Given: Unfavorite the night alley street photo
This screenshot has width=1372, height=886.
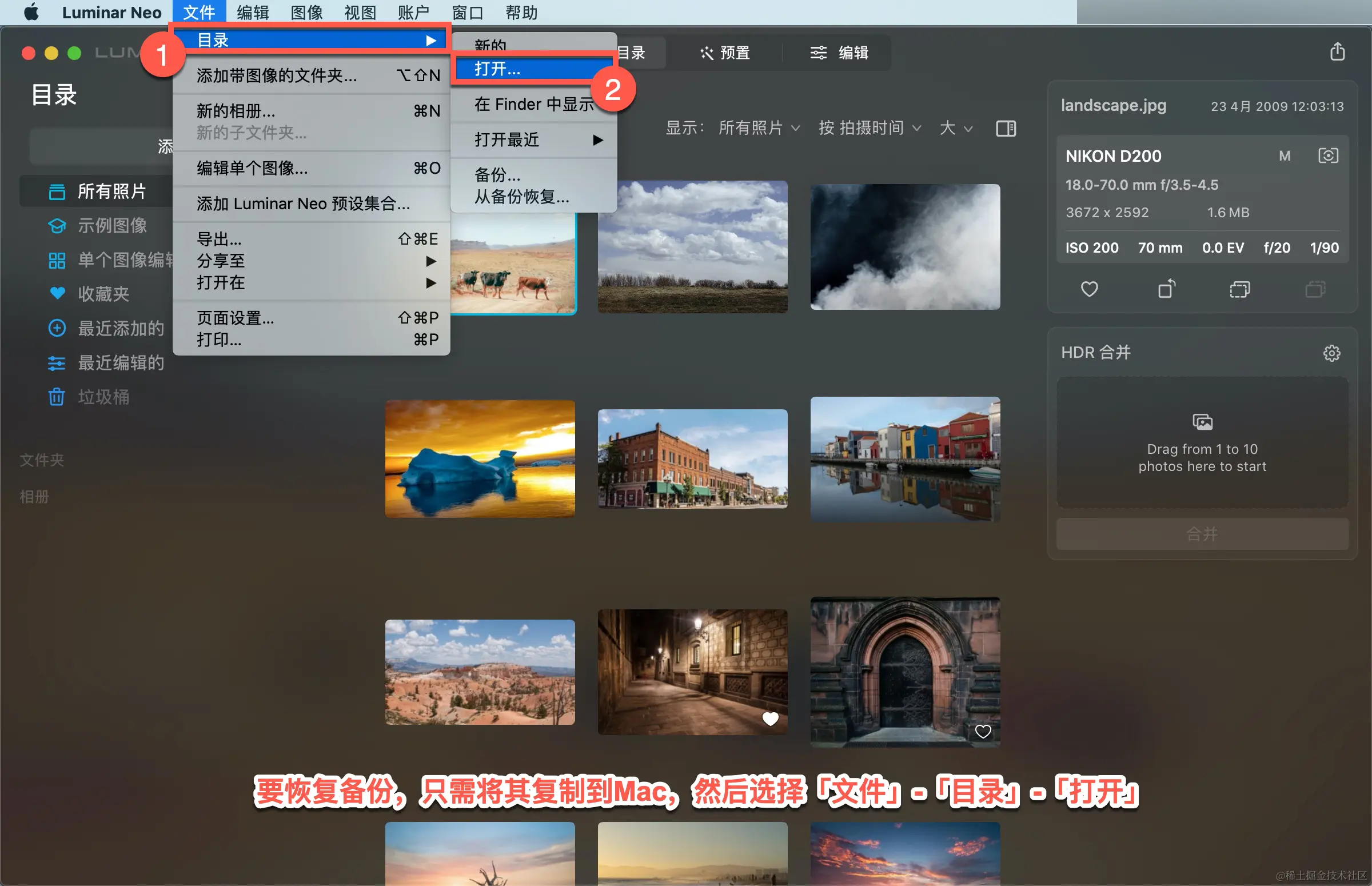Looking at the screenshot, I should (769, 718).
